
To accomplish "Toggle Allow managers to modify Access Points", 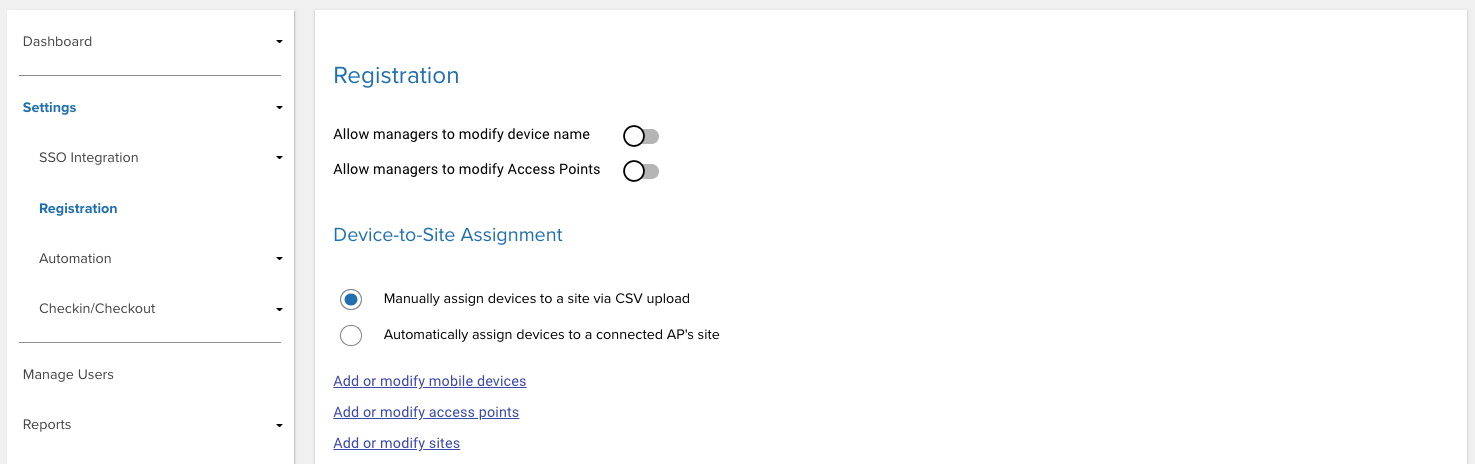I will [x=641, y=171].
